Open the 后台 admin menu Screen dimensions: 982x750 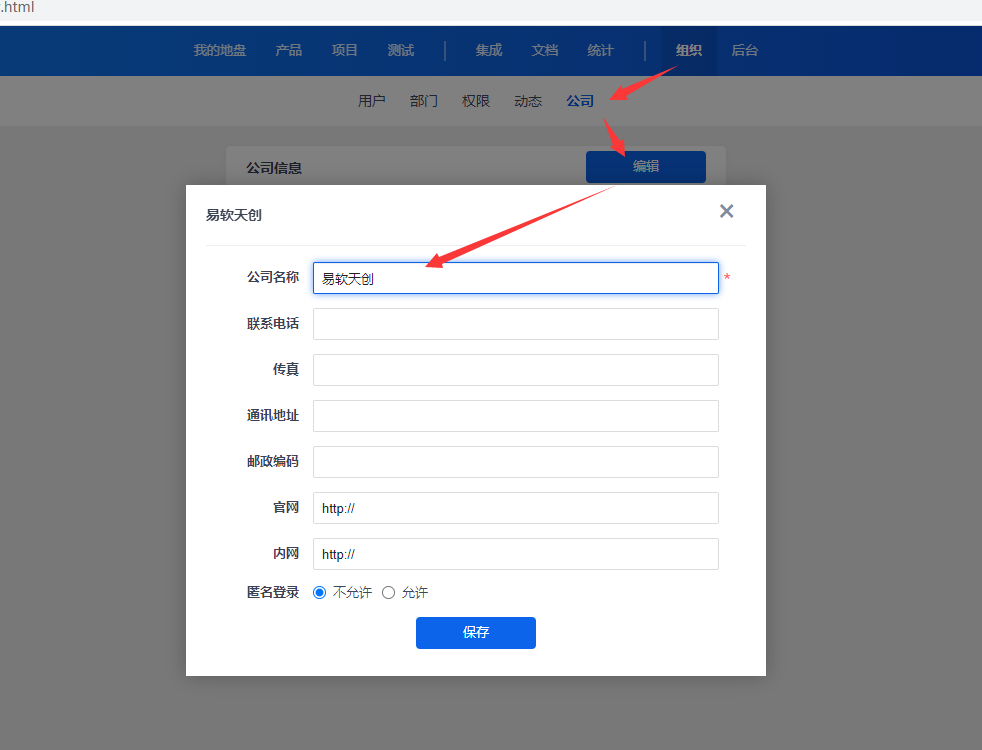(745, 50)
